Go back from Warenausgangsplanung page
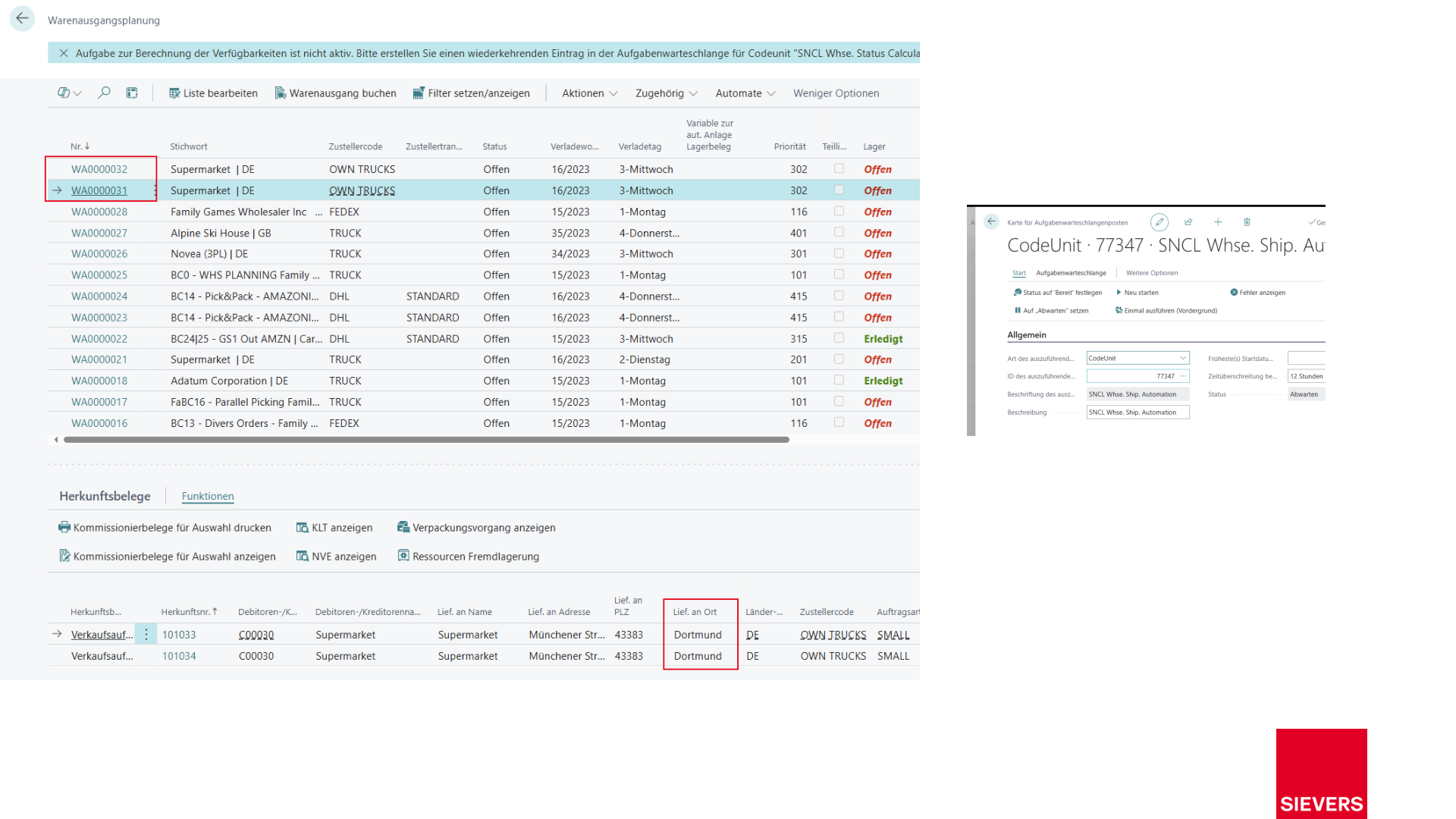The width and height of the screenshot is (1456, 819). [22, 19]
